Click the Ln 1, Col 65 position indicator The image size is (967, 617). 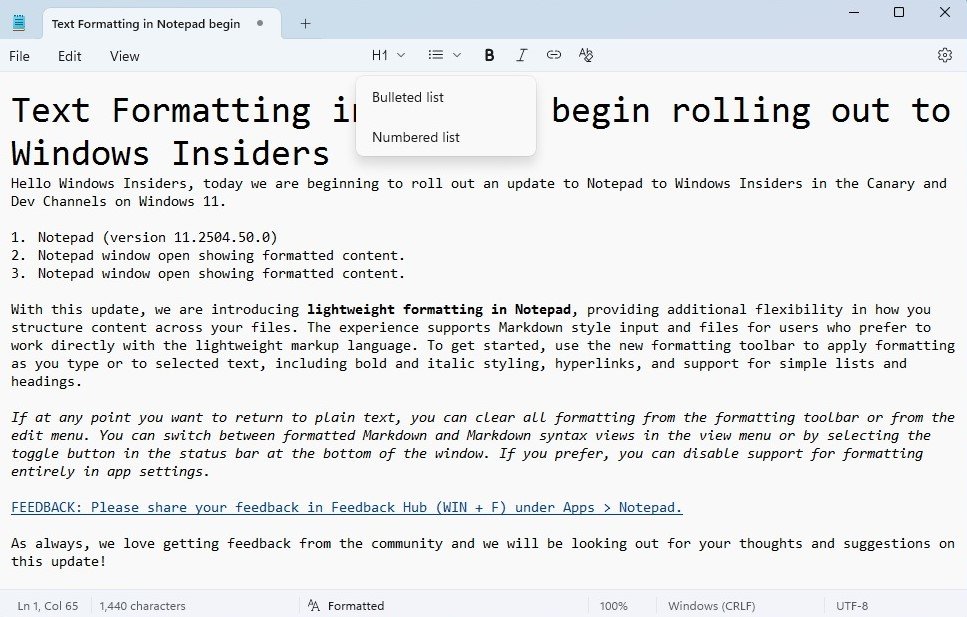tap(47, 606)
